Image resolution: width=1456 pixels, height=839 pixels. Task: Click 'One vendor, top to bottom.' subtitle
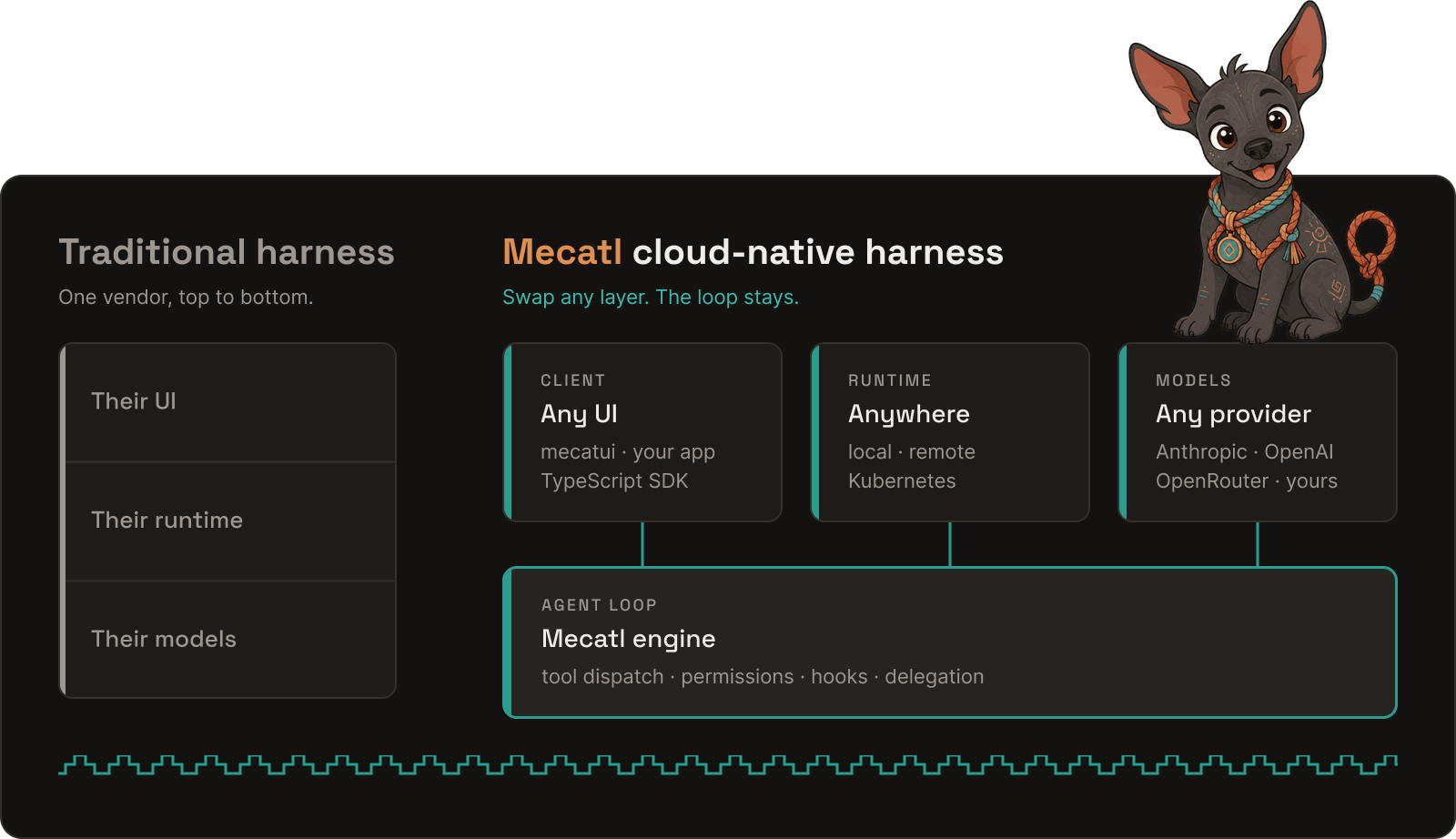click(186, 298)
